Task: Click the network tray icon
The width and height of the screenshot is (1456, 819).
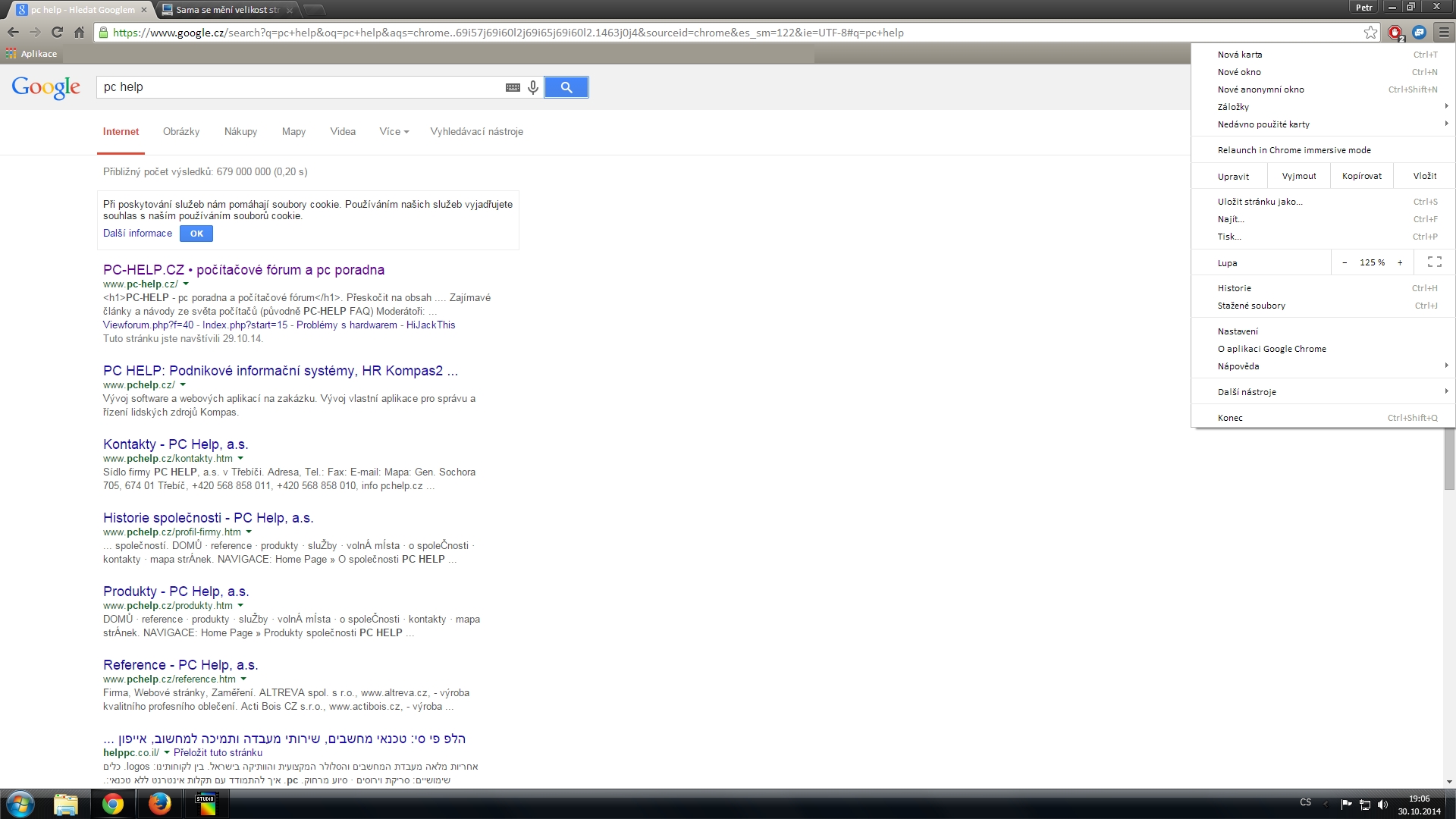Action: (1364, 805)
